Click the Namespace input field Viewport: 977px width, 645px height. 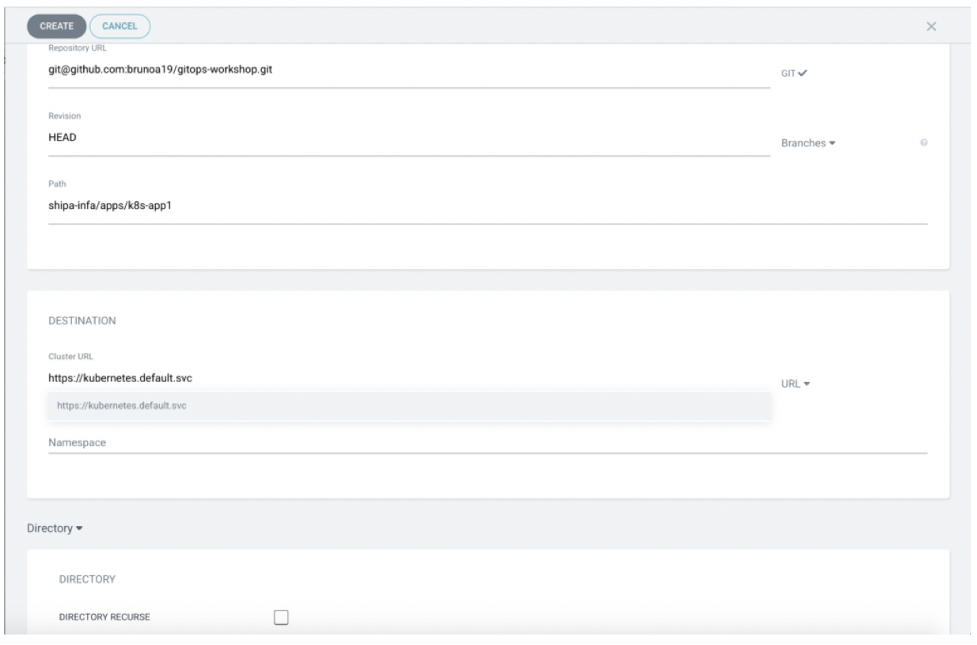(487, 442)
